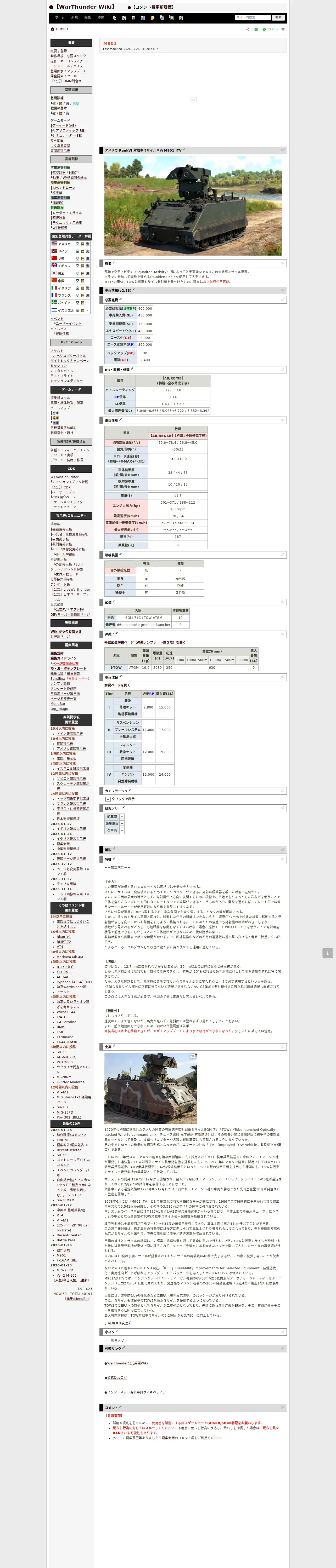The height and width of the screenshot is (1568, 336).
Task: Click the edit pencil next to 車両性能
Action: point(120,419)
